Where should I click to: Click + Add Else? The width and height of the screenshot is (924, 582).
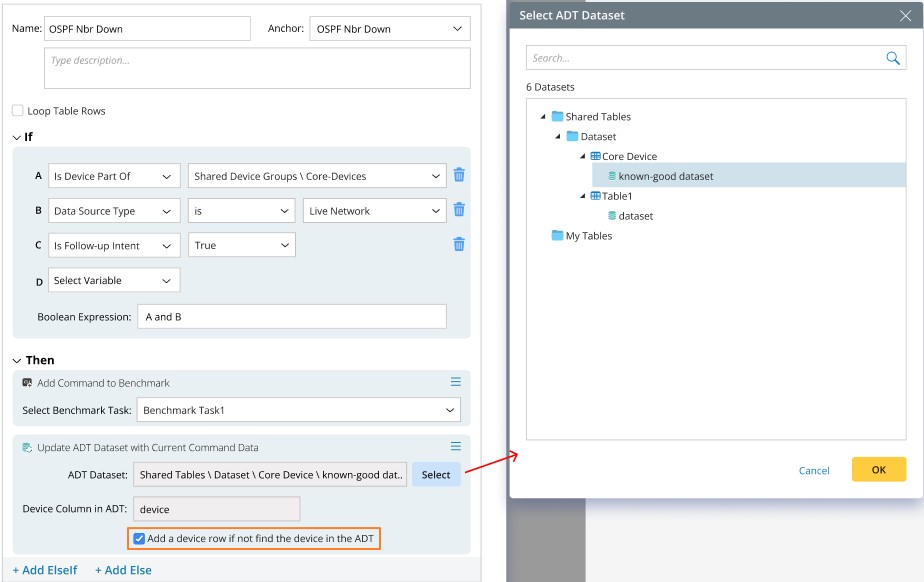pyautogui.click(x=123, y=570)
